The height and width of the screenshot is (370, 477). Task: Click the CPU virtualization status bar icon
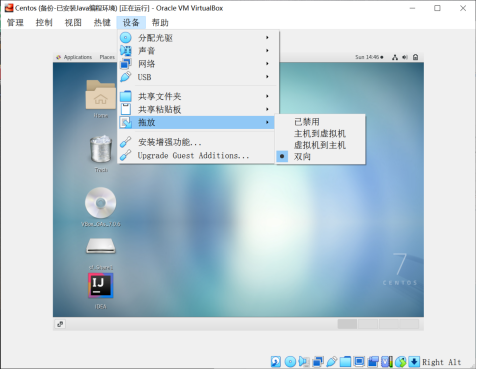(387, 362)
